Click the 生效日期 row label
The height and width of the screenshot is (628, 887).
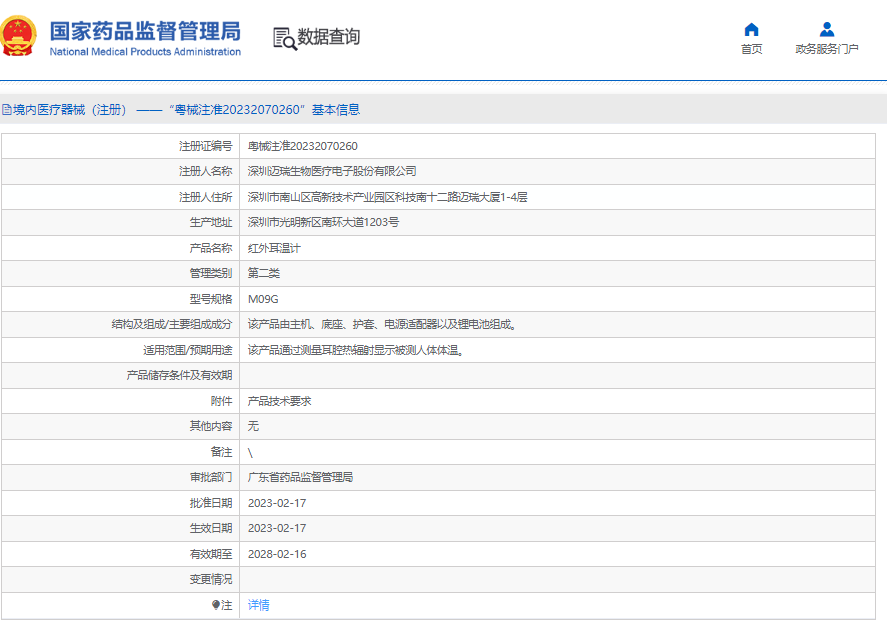coord(210,528)
